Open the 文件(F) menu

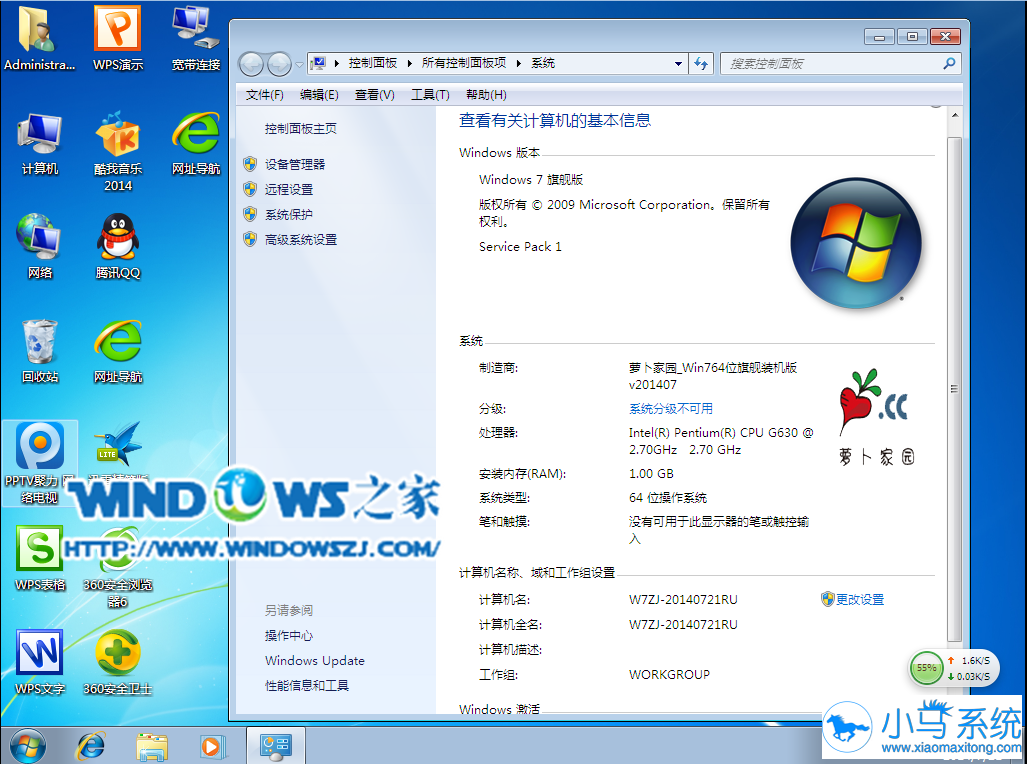tap(265, 95)
